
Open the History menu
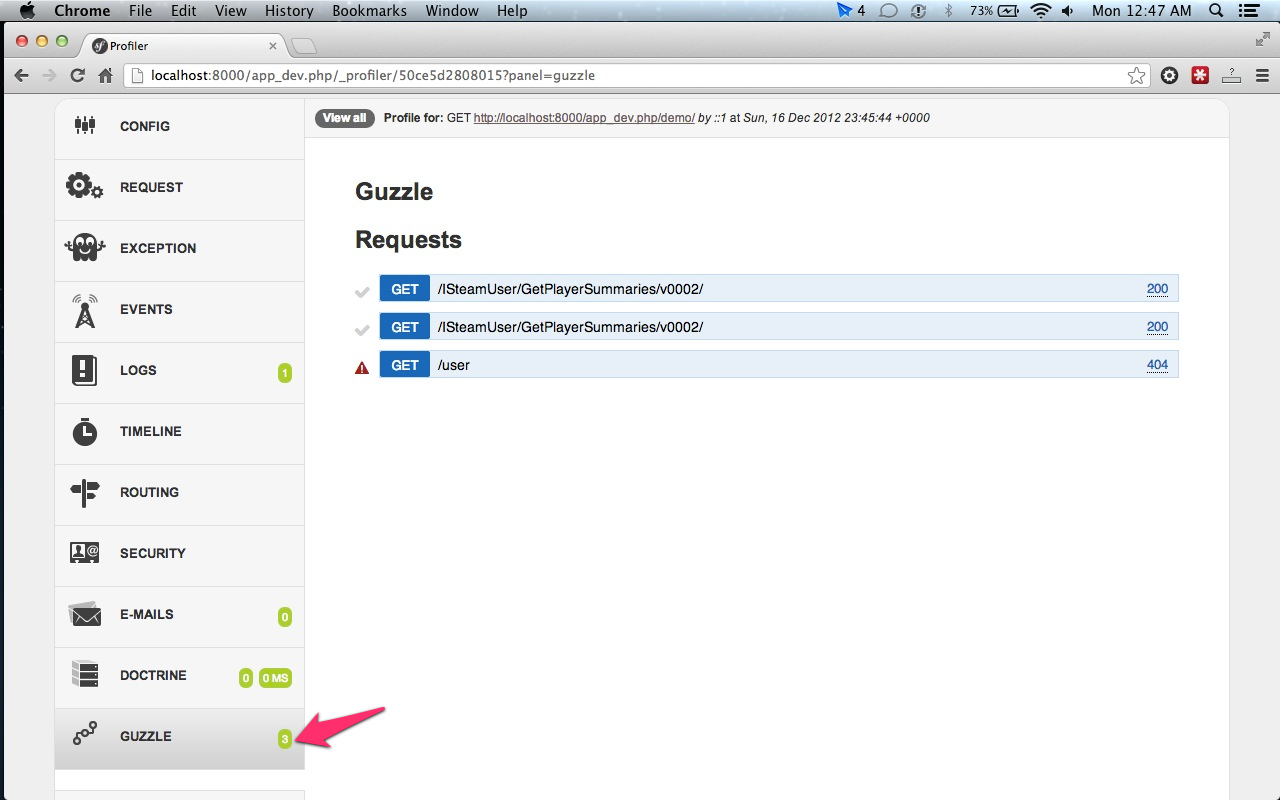(289, 11)
